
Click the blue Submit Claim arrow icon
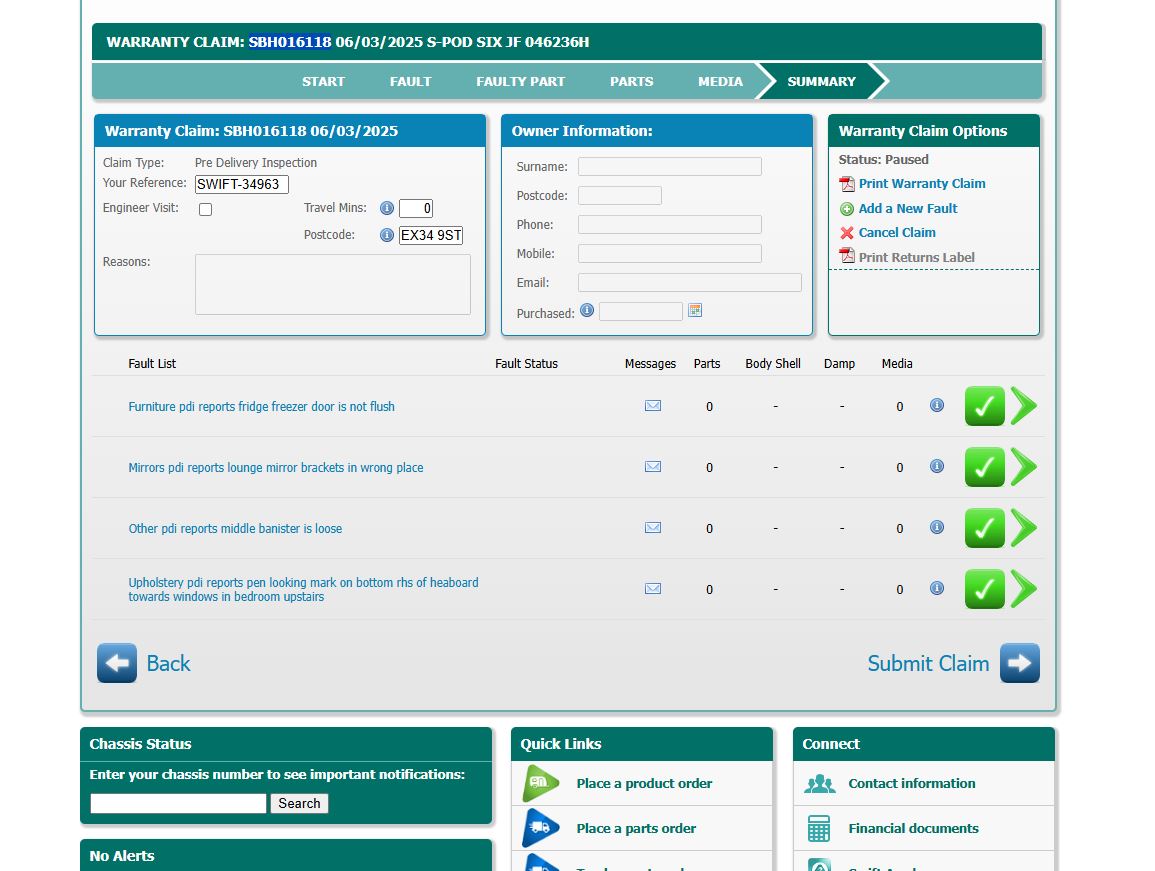coord(1020,663)
